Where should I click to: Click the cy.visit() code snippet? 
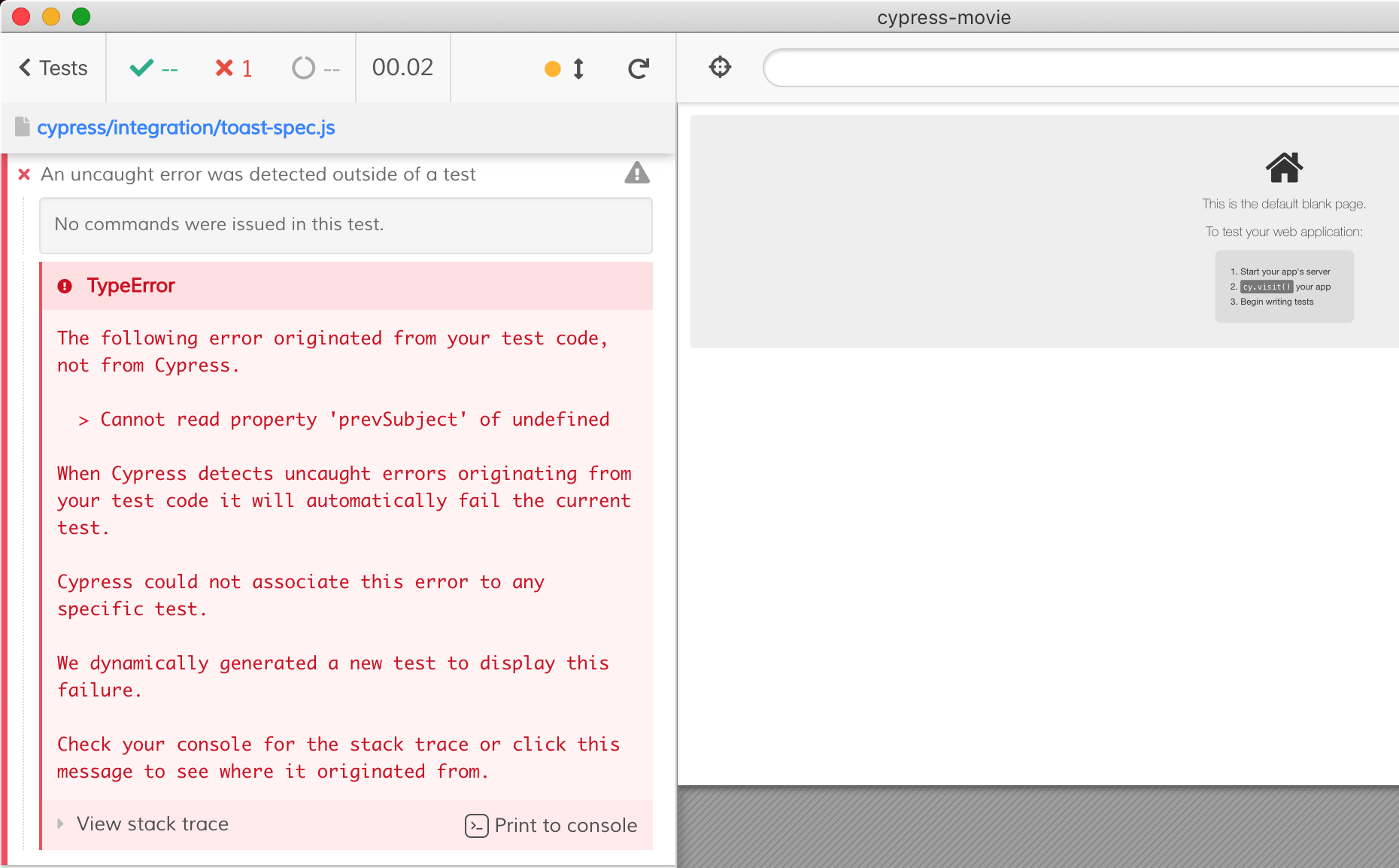click(1267, 287)
